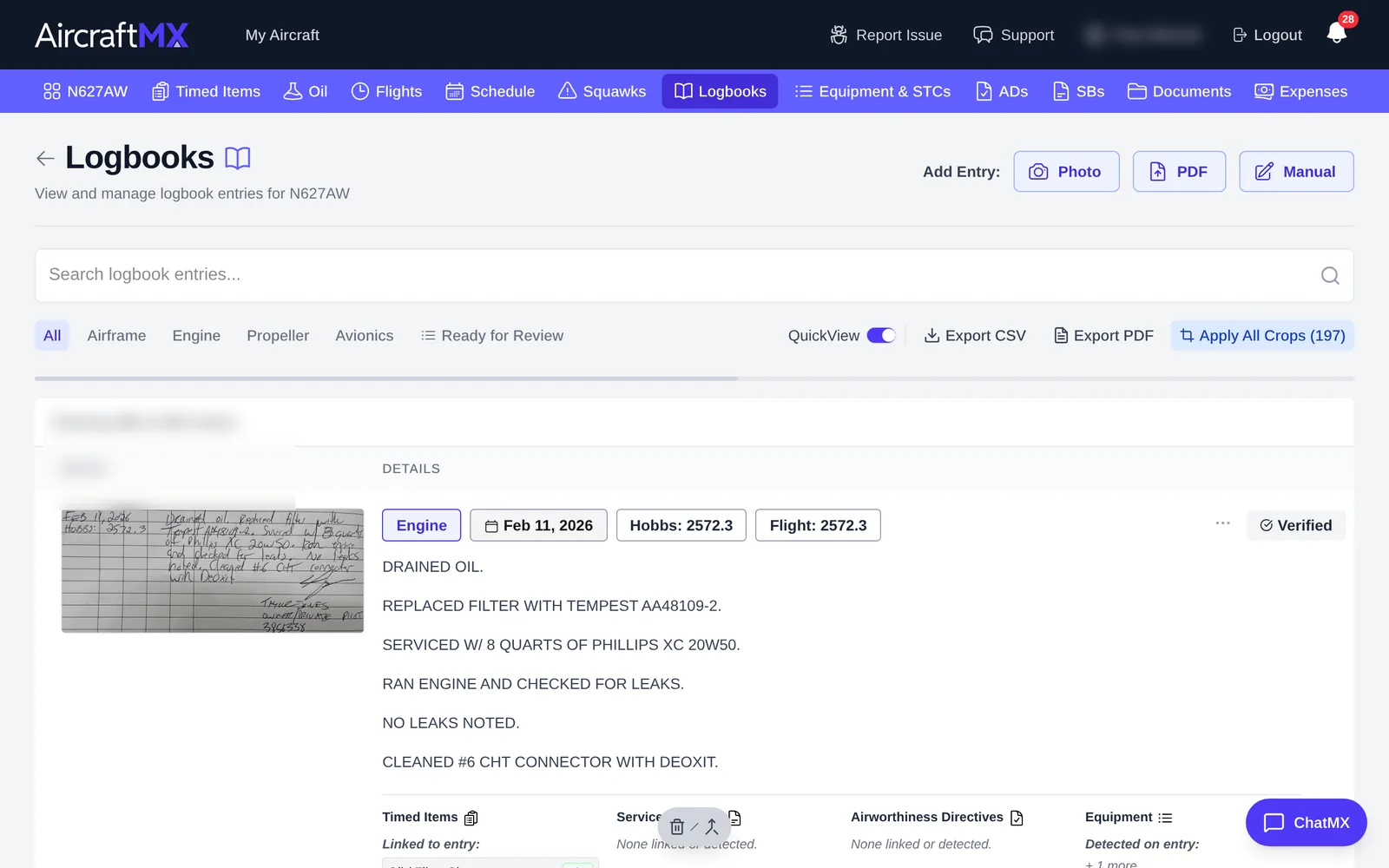Go back using the left arrow
Image resolution: width=1389 pixels, height=868 pixels.
[x=45, y=158]
